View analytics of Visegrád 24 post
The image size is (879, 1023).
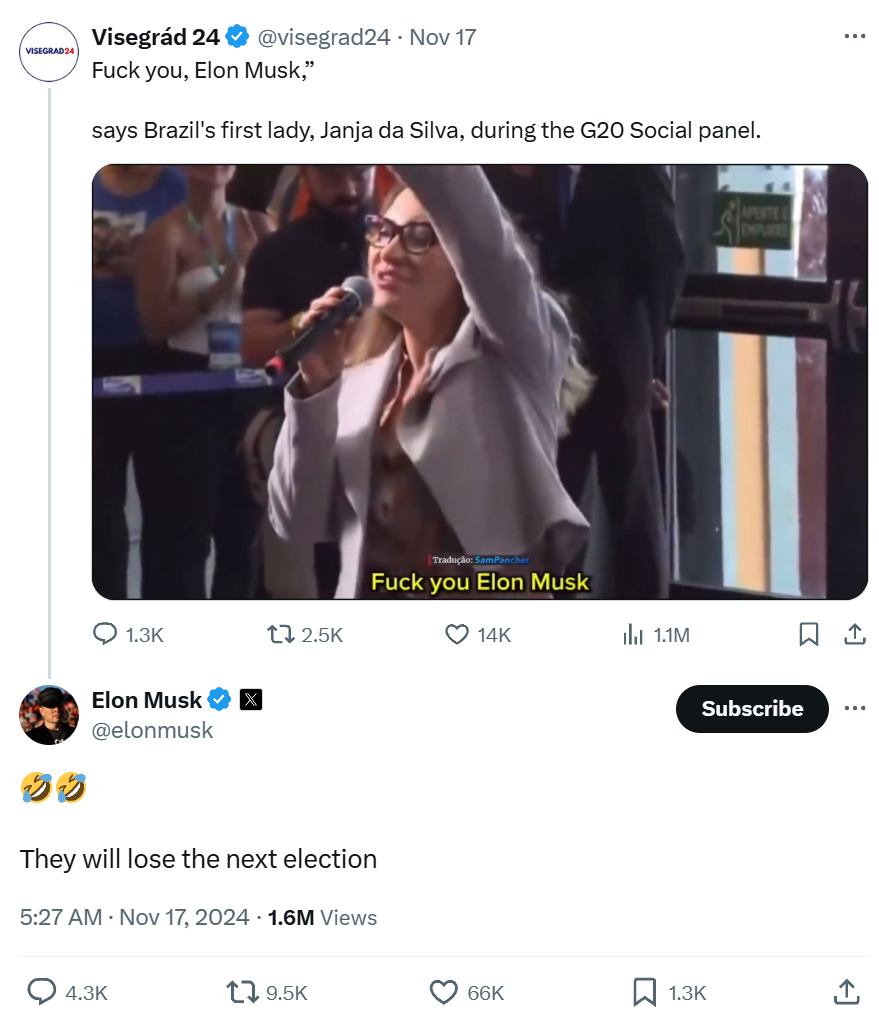633,634
